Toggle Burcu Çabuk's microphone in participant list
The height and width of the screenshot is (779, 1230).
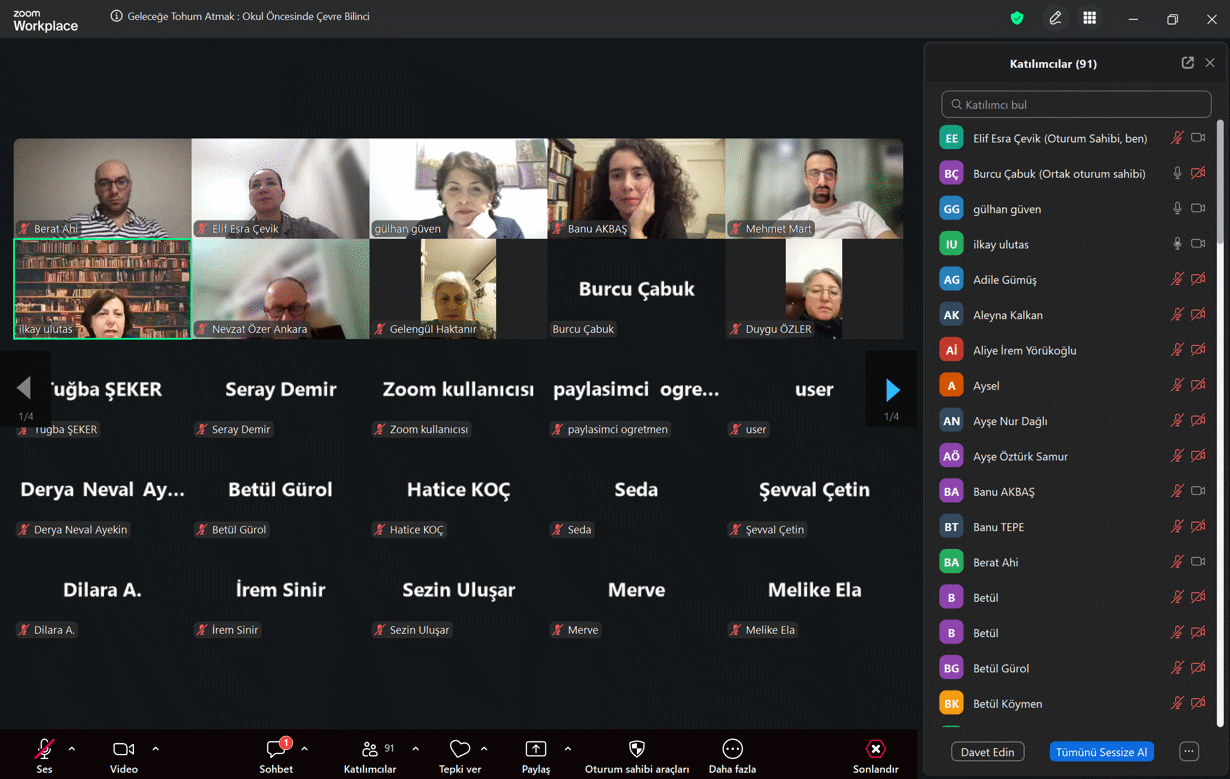(x=1177, y=173)
